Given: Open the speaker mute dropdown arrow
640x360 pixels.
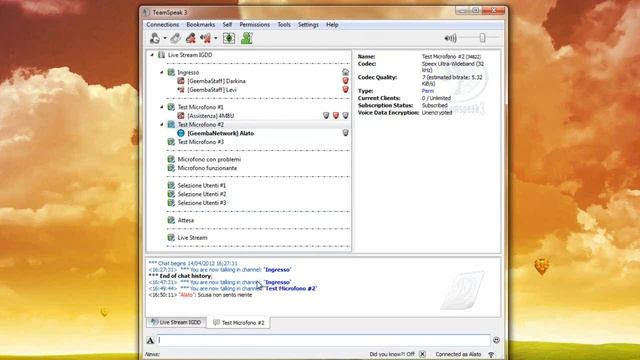Looking at the screenshot, I should (x=216, y=39).
